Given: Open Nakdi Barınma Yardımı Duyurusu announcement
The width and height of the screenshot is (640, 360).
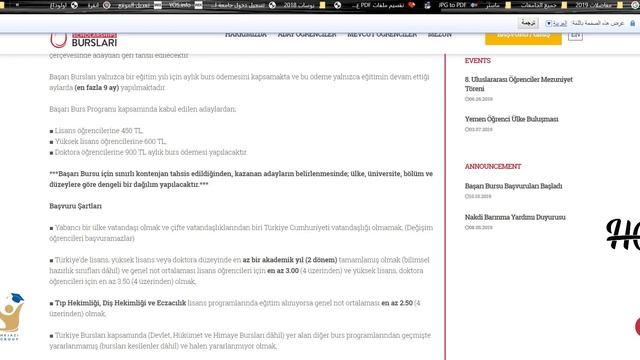Looking at the screenshot, I should (x=515, y=217).
